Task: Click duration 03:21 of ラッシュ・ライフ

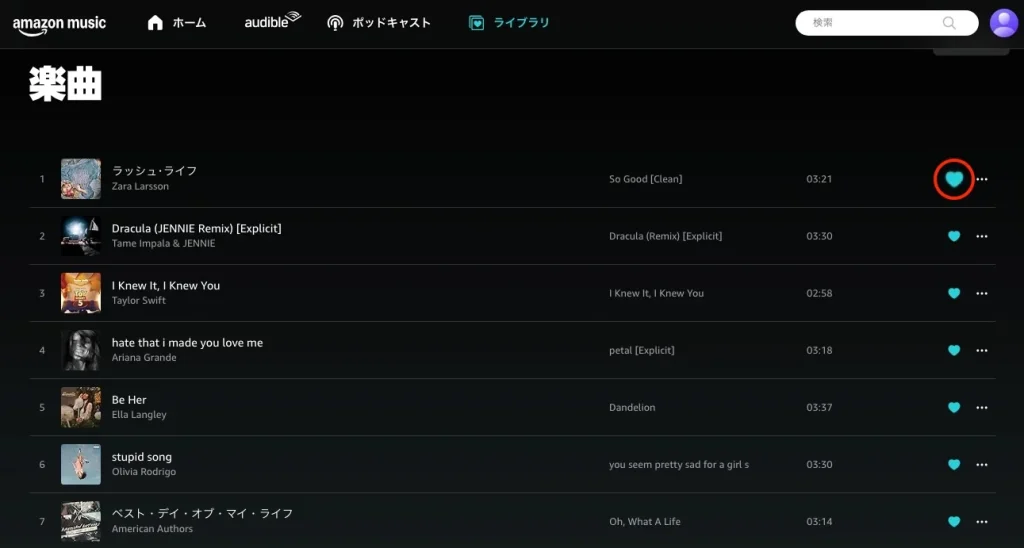Action: click(819, 179)
